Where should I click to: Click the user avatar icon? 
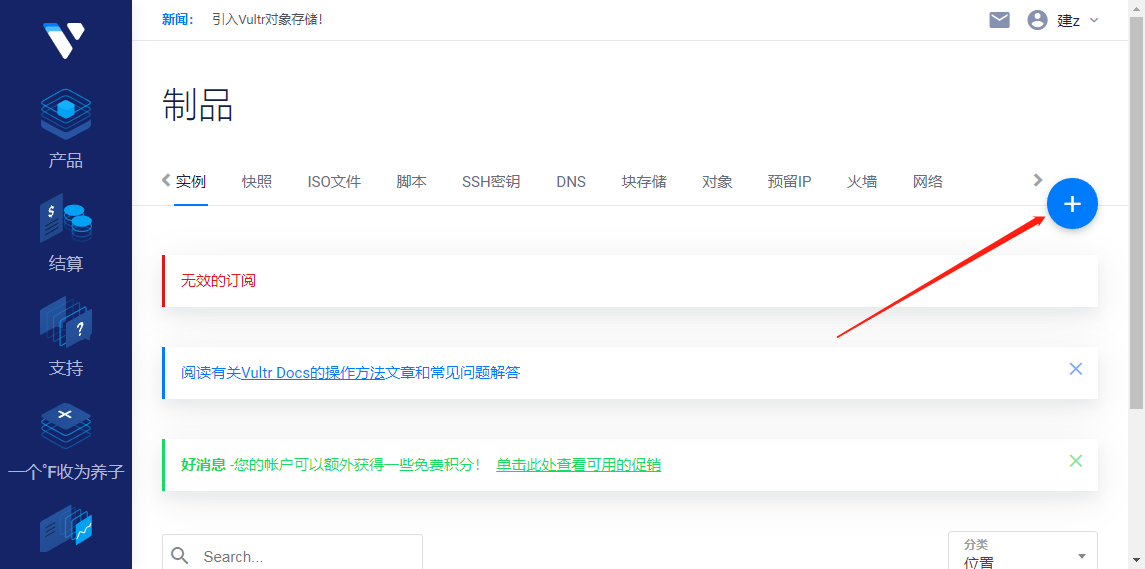click(1037, 20)
